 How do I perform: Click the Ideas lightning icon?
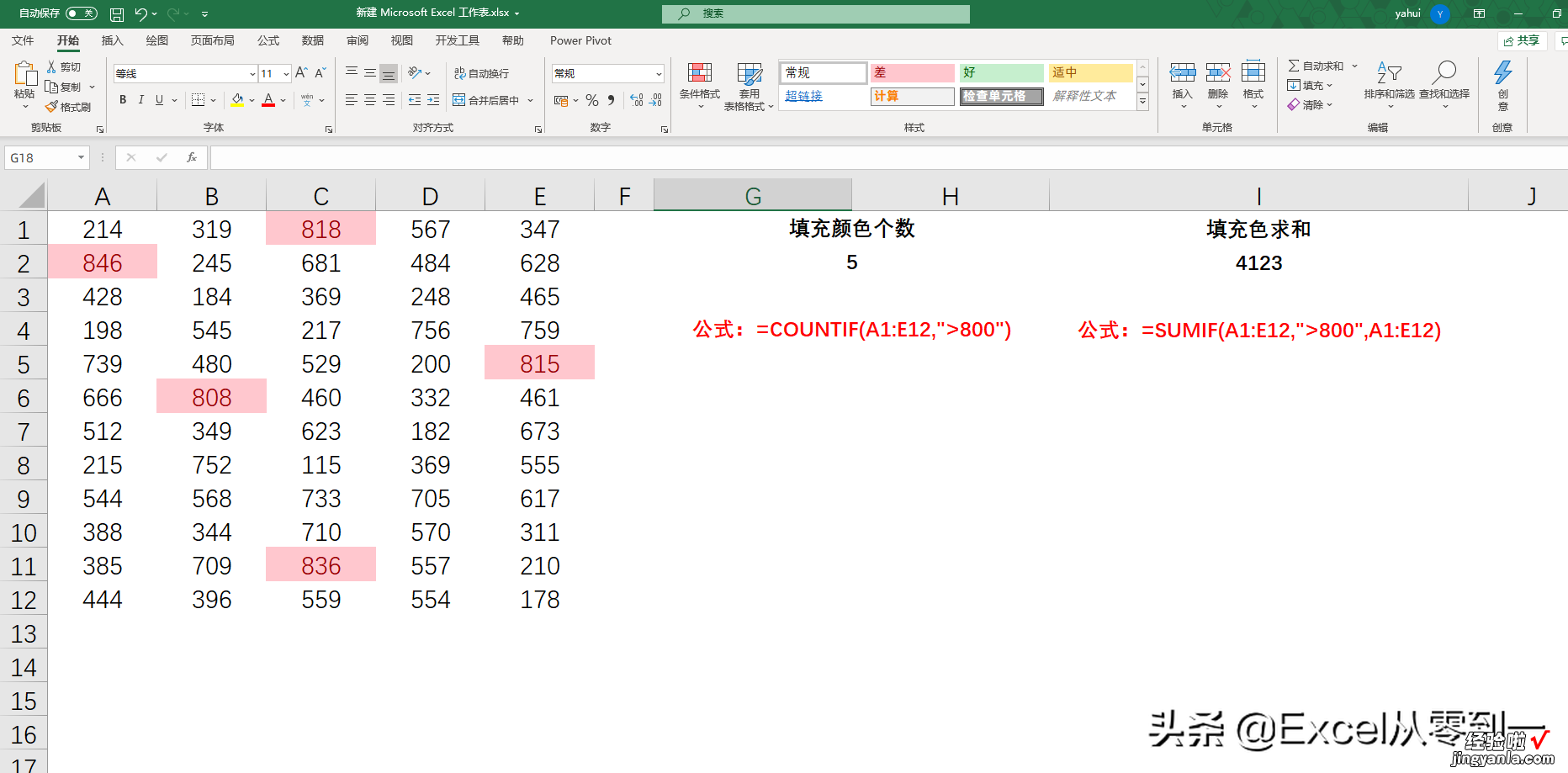tap(1503, 73)
